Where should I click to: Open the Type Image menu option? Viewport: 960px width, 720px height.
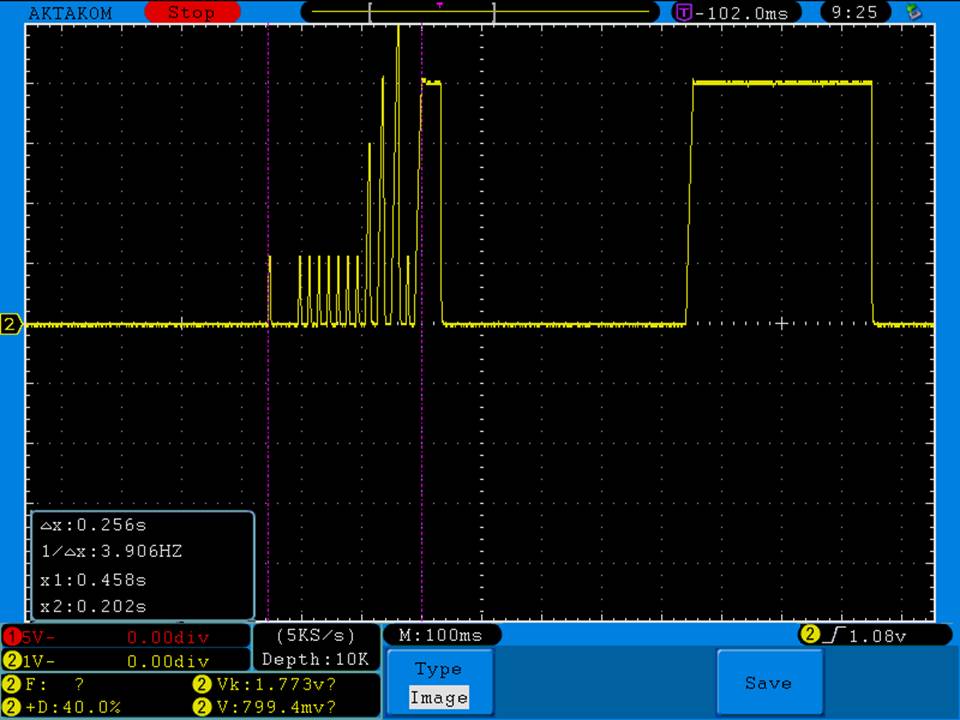[x=439, y=682]
